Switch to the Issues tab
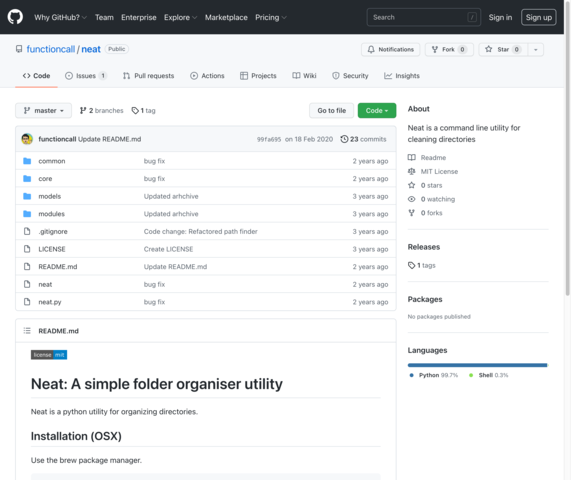 click(x=86, y=76)
